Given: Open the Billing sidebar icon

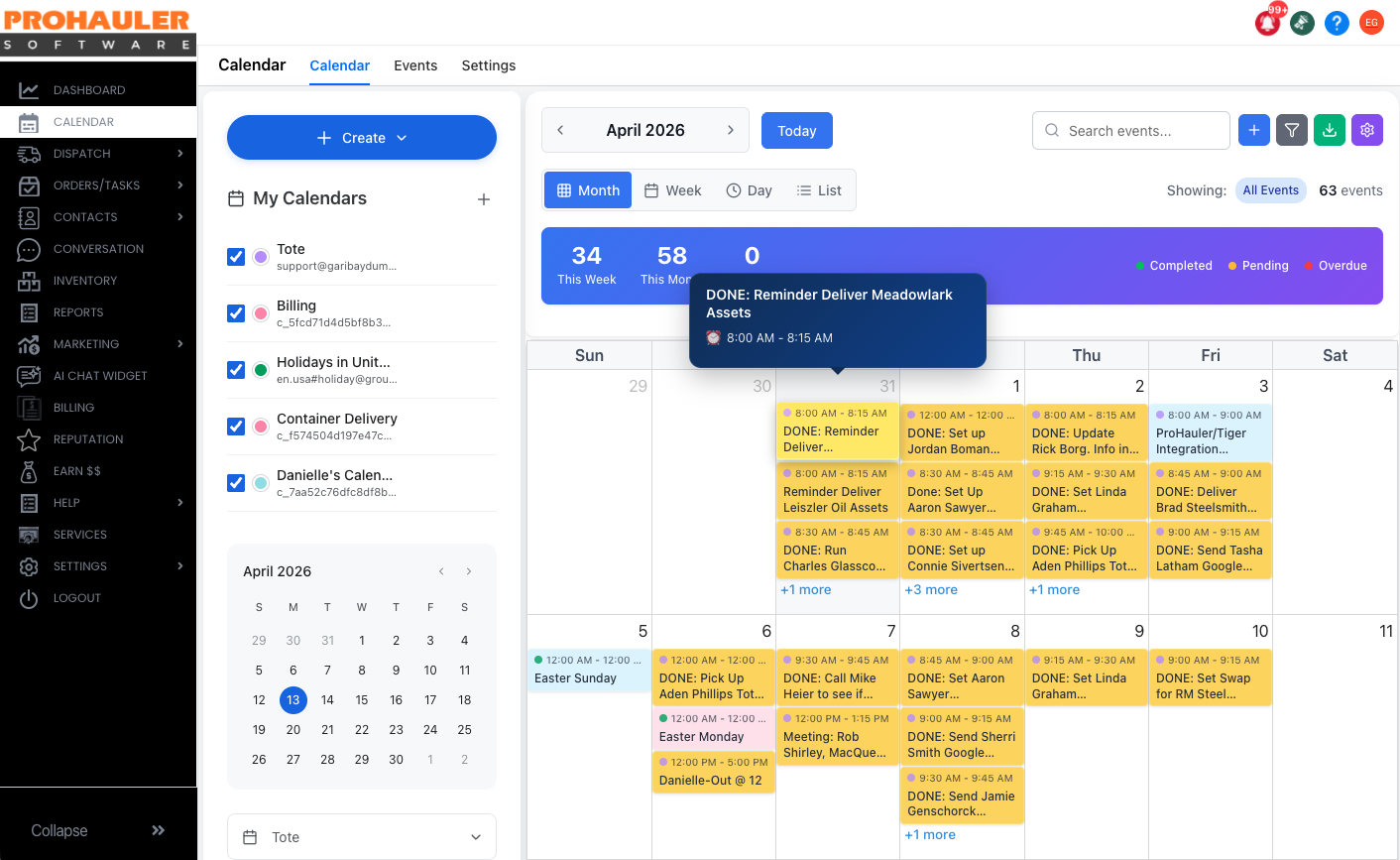Looking at the screenshot, I should click(x=29, y=408).
